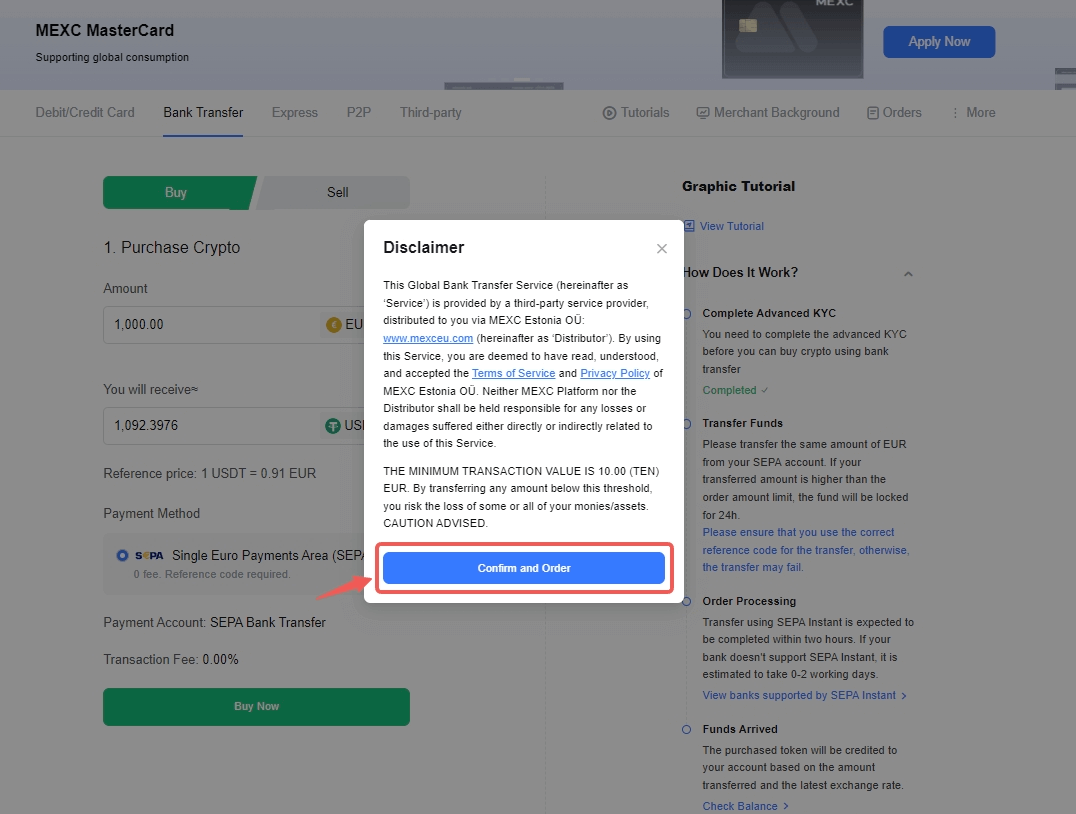Click the Confirm and Order button
Image resolution: width=1076 pixels, height=814 pixels.
tap(524, 568)
